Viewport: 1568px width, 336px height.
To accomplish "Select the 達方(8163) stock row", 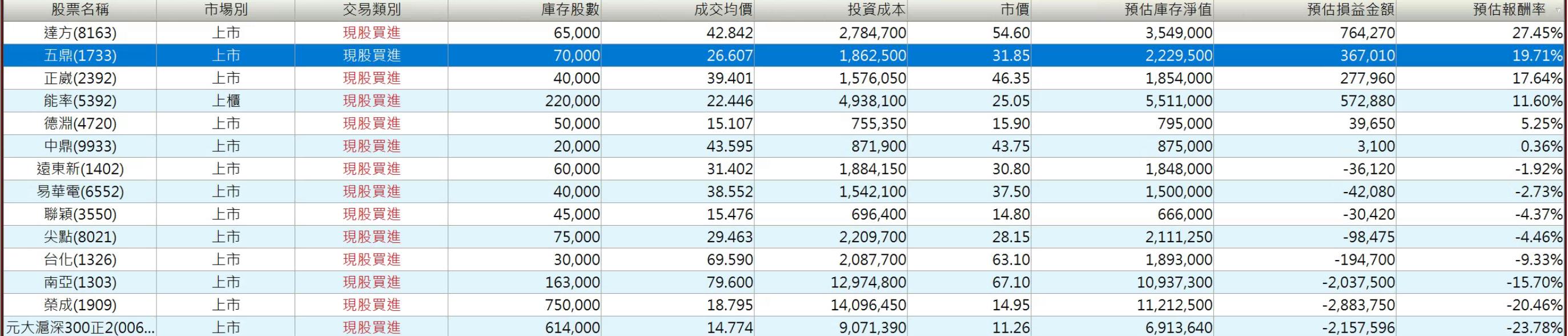I will 784,33.
